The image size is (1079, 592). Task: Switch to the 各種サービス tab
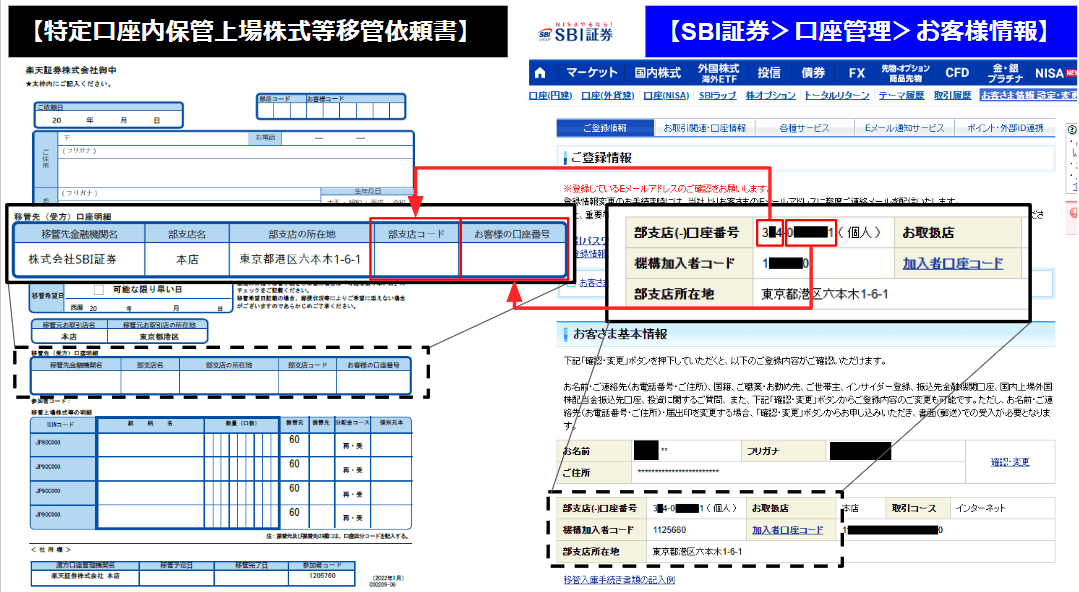coord(804,128)
